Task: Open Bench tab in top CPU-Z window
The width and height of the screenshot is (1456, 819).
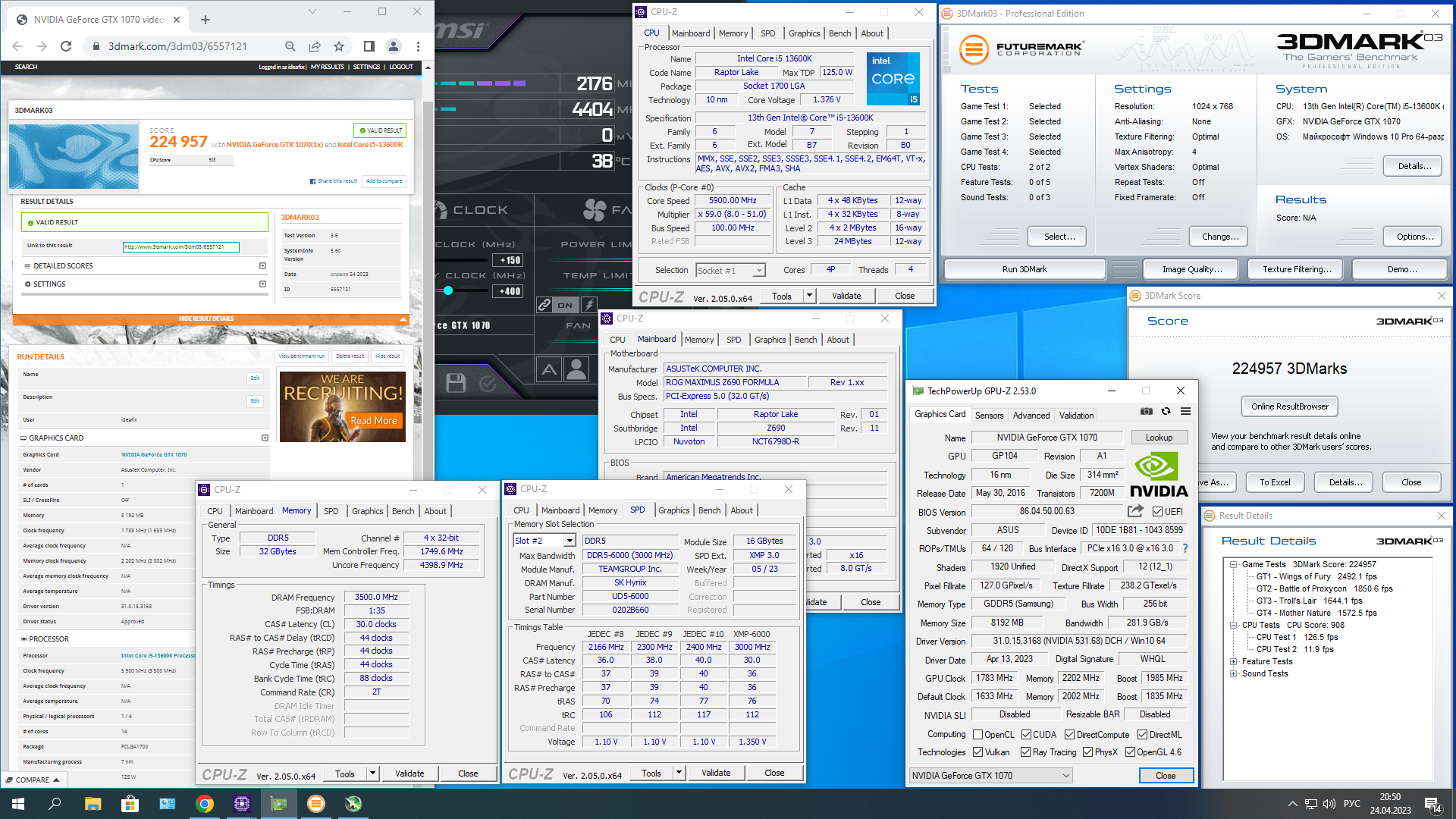Action: [839, 33]
